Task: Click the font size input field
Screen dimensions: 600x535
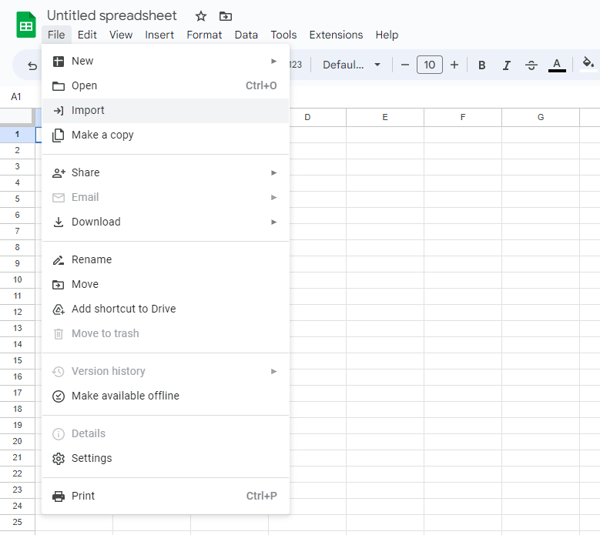Action: click(429, 65)
